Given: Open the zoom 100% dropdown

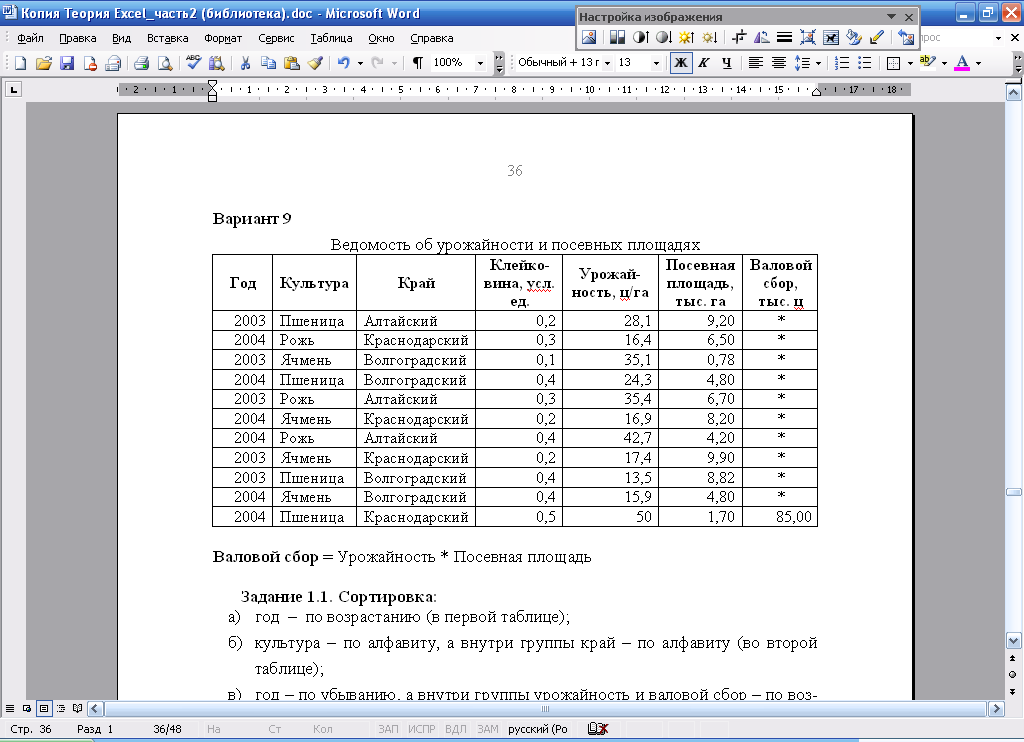Looking at the screenshot, I should [481, 63].
